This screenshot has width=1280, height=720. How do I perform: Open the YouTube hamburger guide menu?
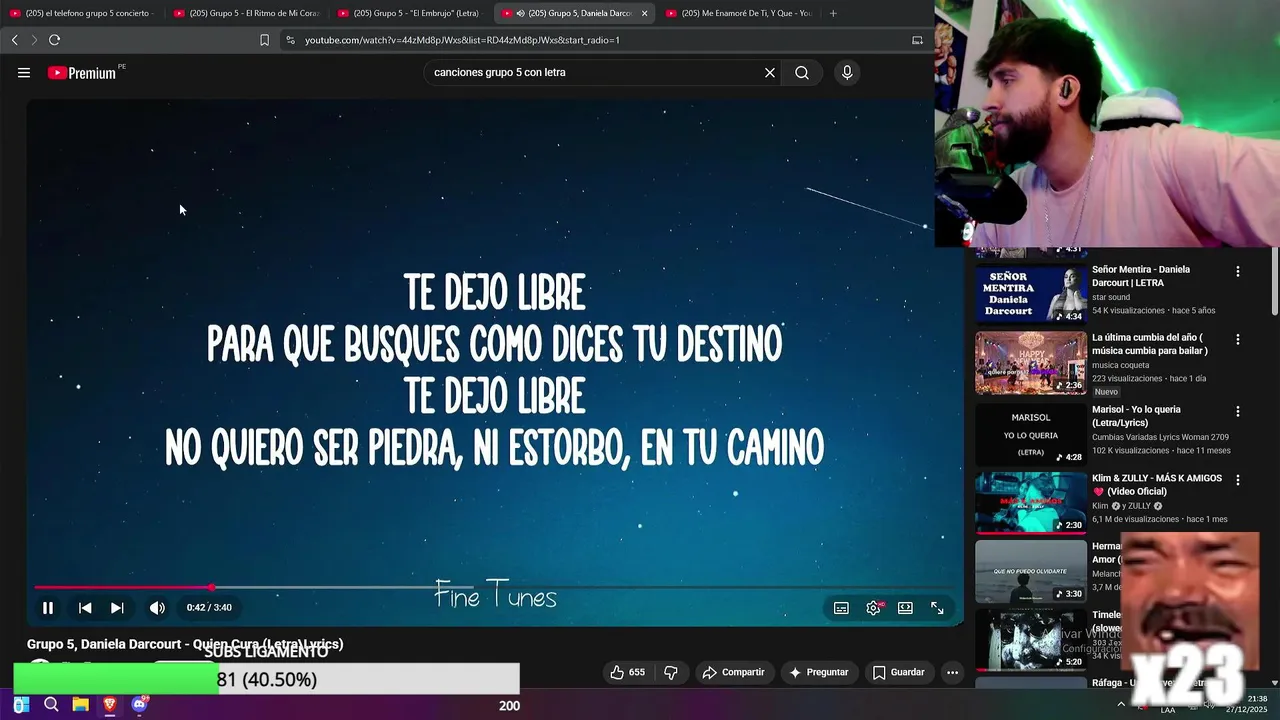click(x=24, y=73)
